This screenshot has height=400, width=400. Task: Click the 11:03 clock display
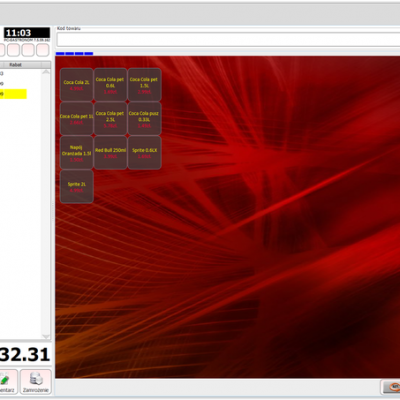27,33
